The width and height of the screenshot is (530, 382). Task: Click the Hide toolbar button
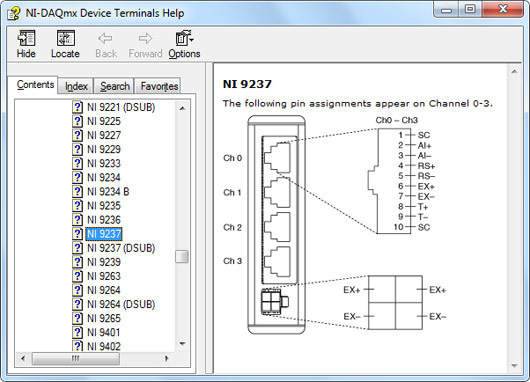coord(26,44)
